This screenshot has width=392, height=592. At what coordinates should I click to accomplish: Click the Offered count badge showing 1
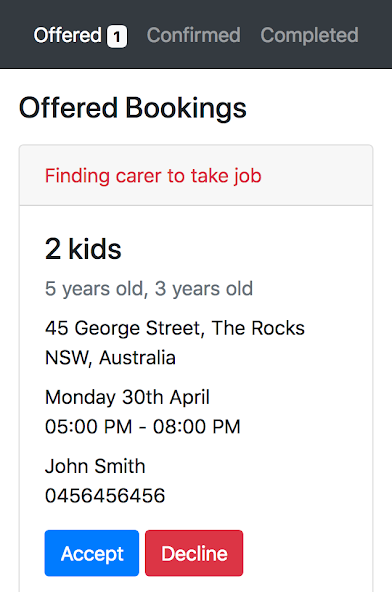pyautogui.click(x=117, y=37)
